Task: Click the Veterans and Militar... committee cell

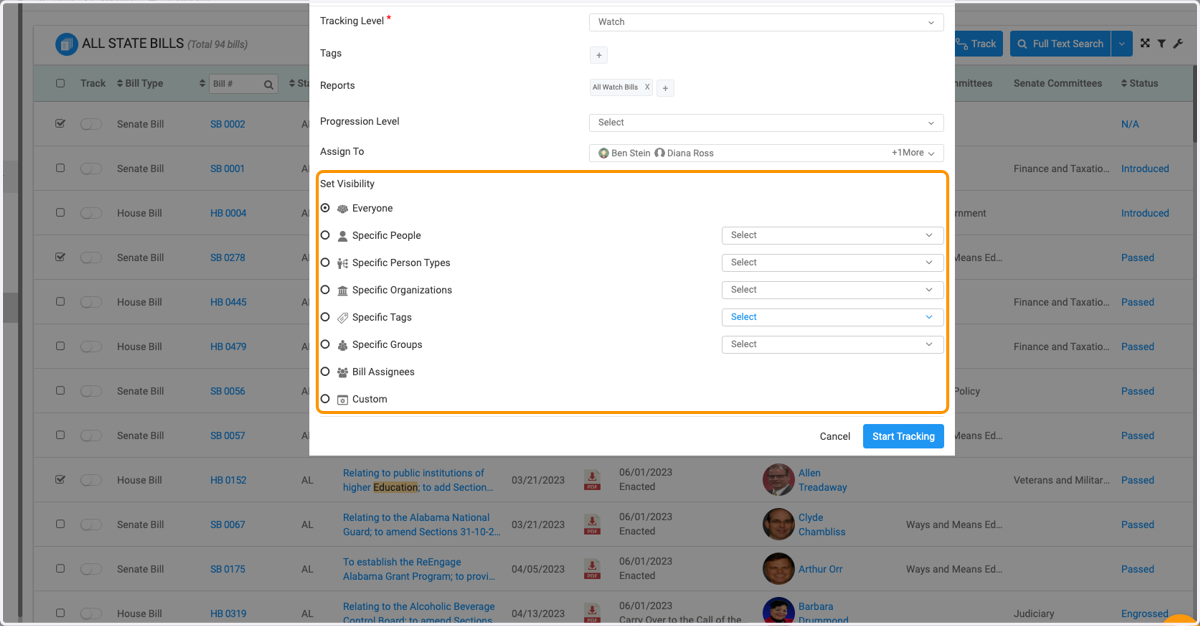Action: pos(1060,480)
